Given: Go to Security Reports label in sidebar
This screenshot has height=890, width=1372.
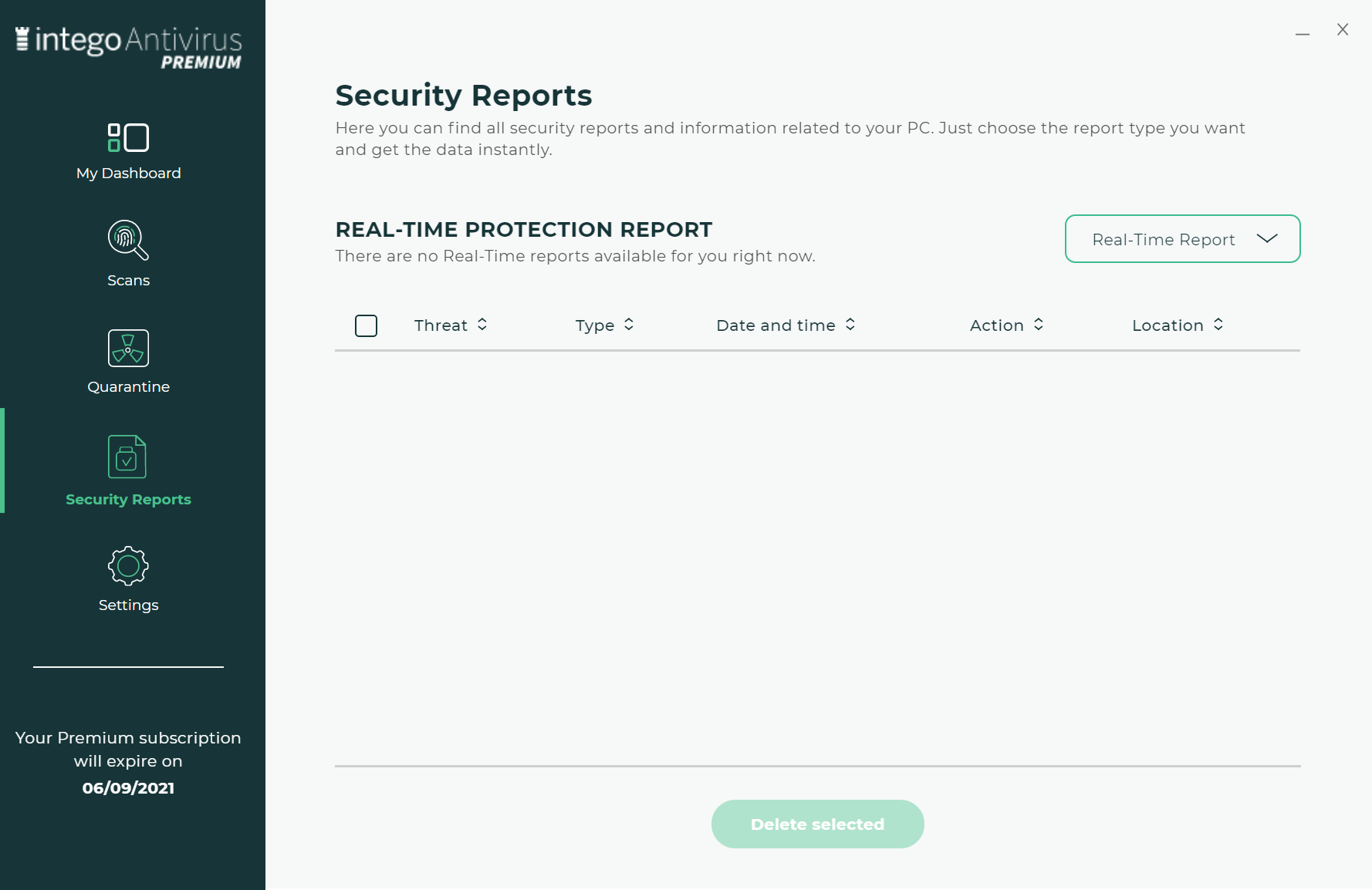Looking at the screenshot, I should (129, 500).
